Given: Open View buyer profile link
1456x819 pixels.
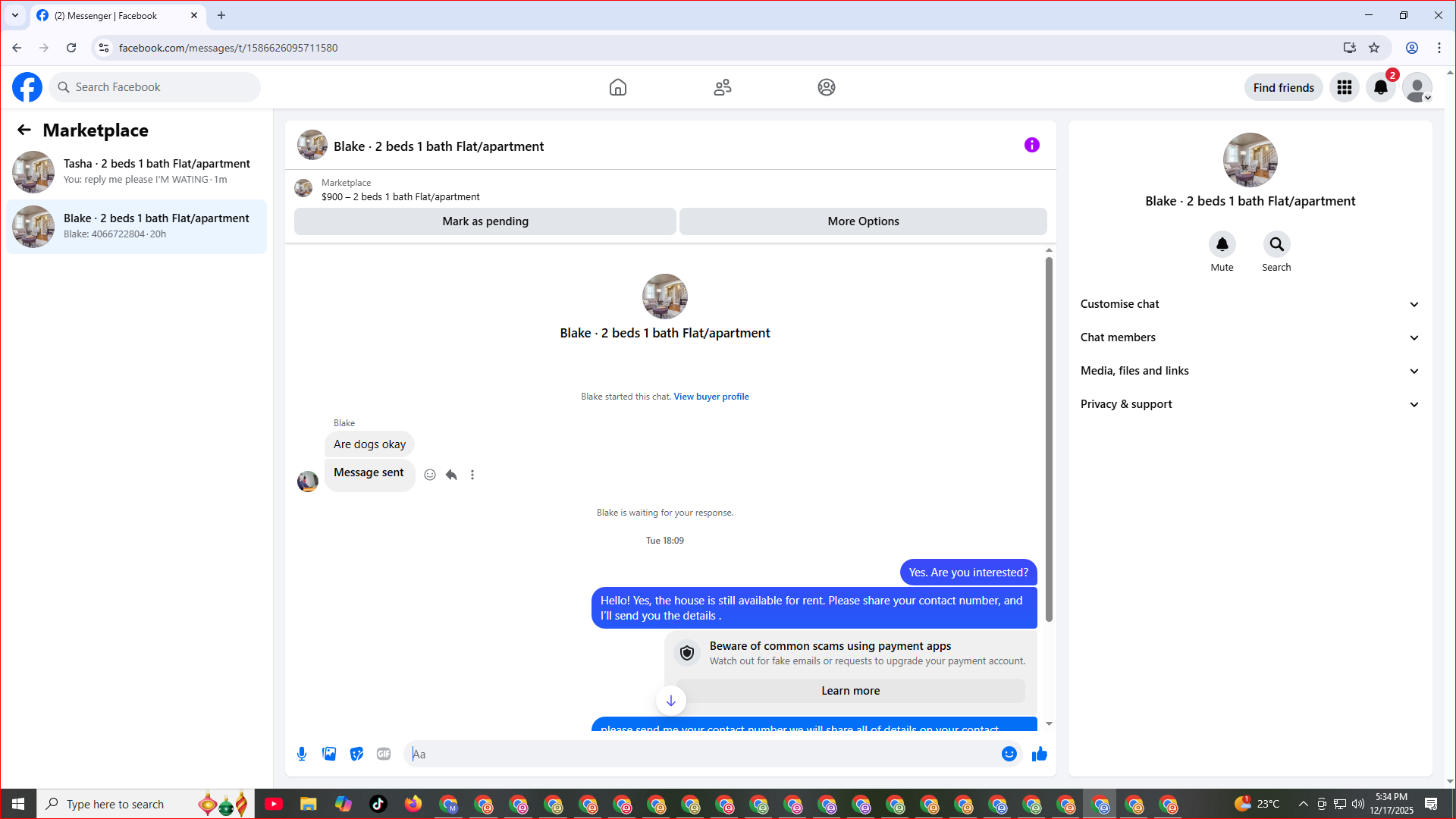Looking at the screenshot, I should [x=711, y=397].
